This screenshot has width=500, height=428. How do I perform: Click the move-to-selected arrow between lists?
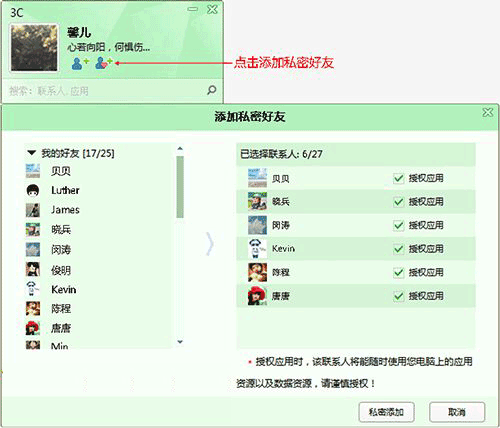pyautogui.click(x=209, y=244)
